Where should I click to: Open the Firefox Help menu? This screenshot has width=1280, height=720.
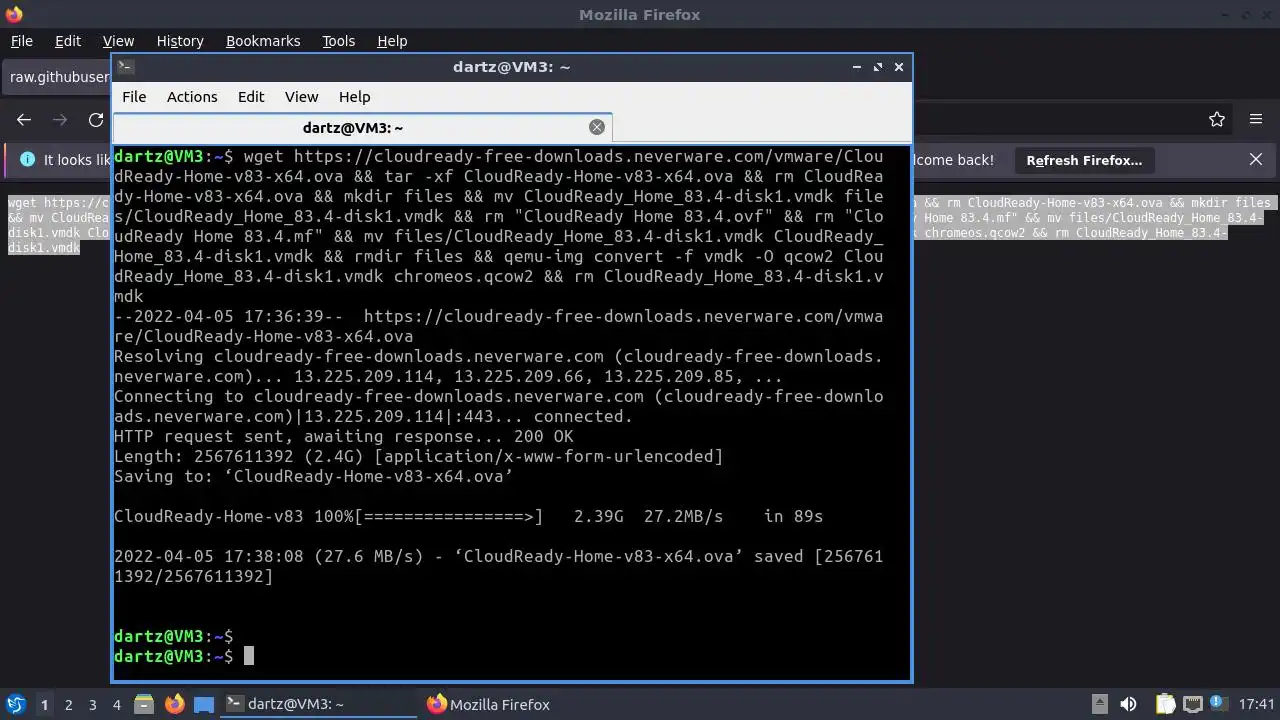(392, 41)
